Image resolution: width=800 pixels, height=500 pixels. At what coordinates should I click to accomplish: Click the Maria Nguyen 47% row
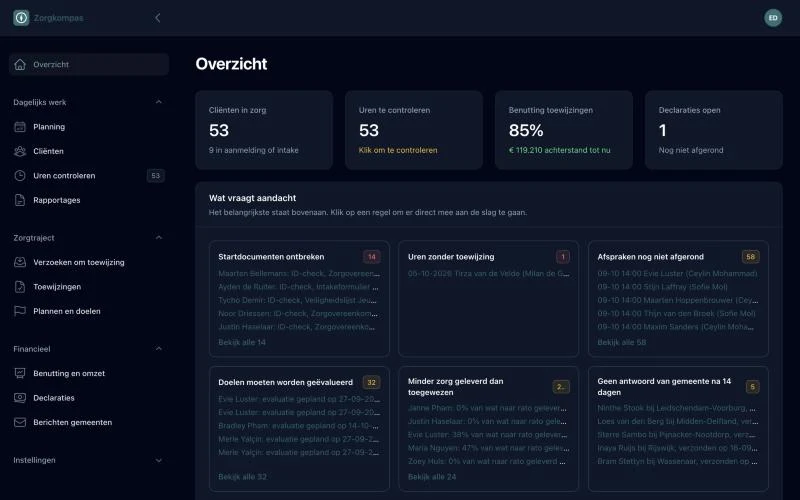489,448
